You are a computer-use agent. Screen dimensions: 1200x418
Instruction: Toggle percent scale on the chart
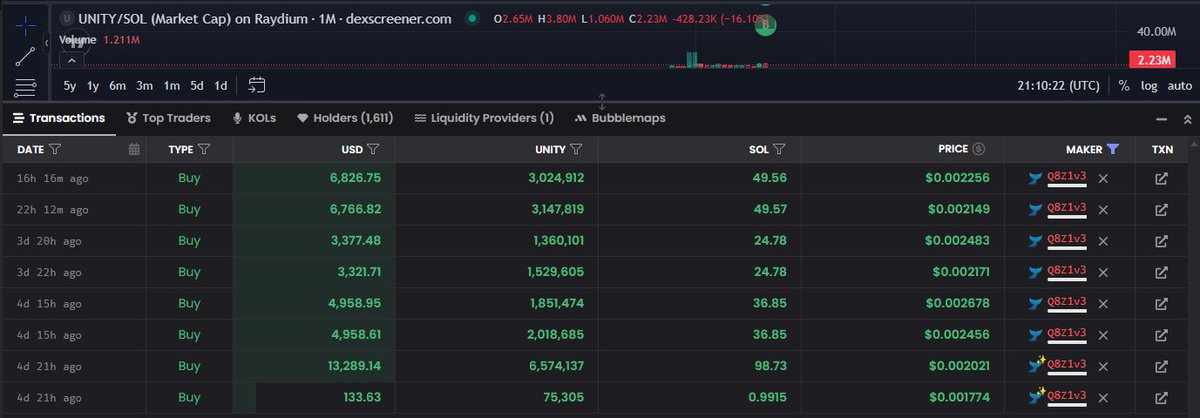(1124, 86)
